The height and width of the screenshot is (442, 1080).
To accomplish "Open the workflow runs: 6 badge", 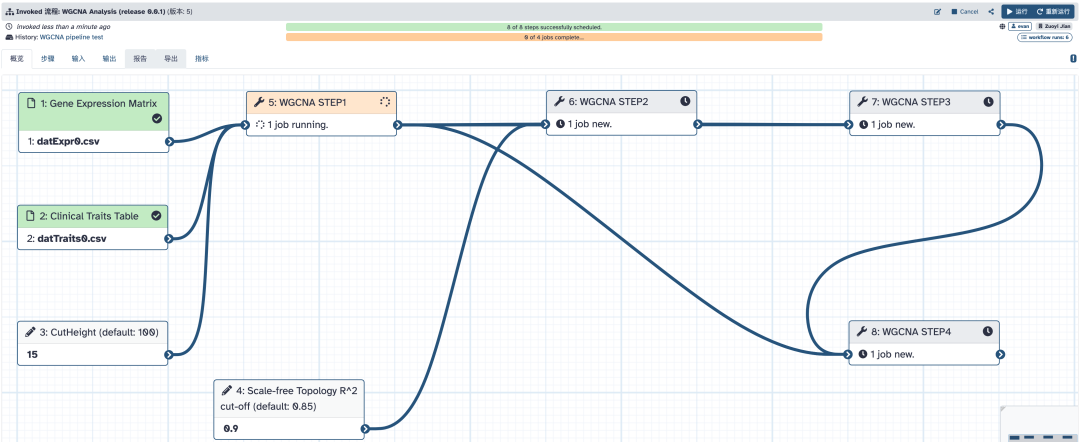I will coord(1045,37).
